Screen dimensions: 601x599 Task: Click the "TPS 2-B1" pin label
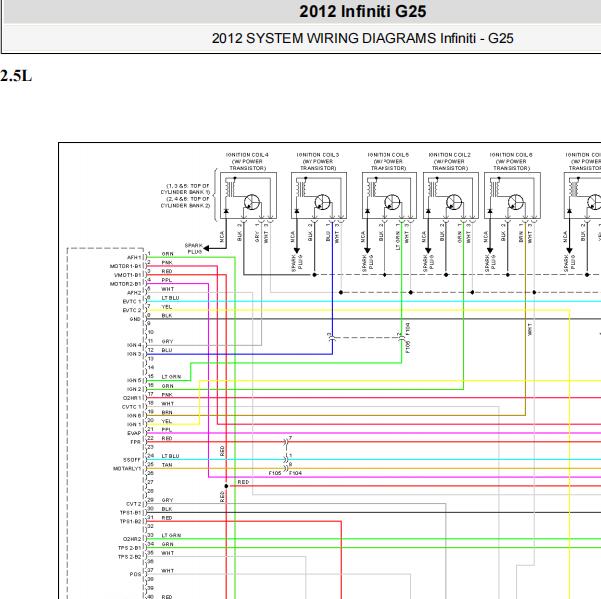(130, 548)
